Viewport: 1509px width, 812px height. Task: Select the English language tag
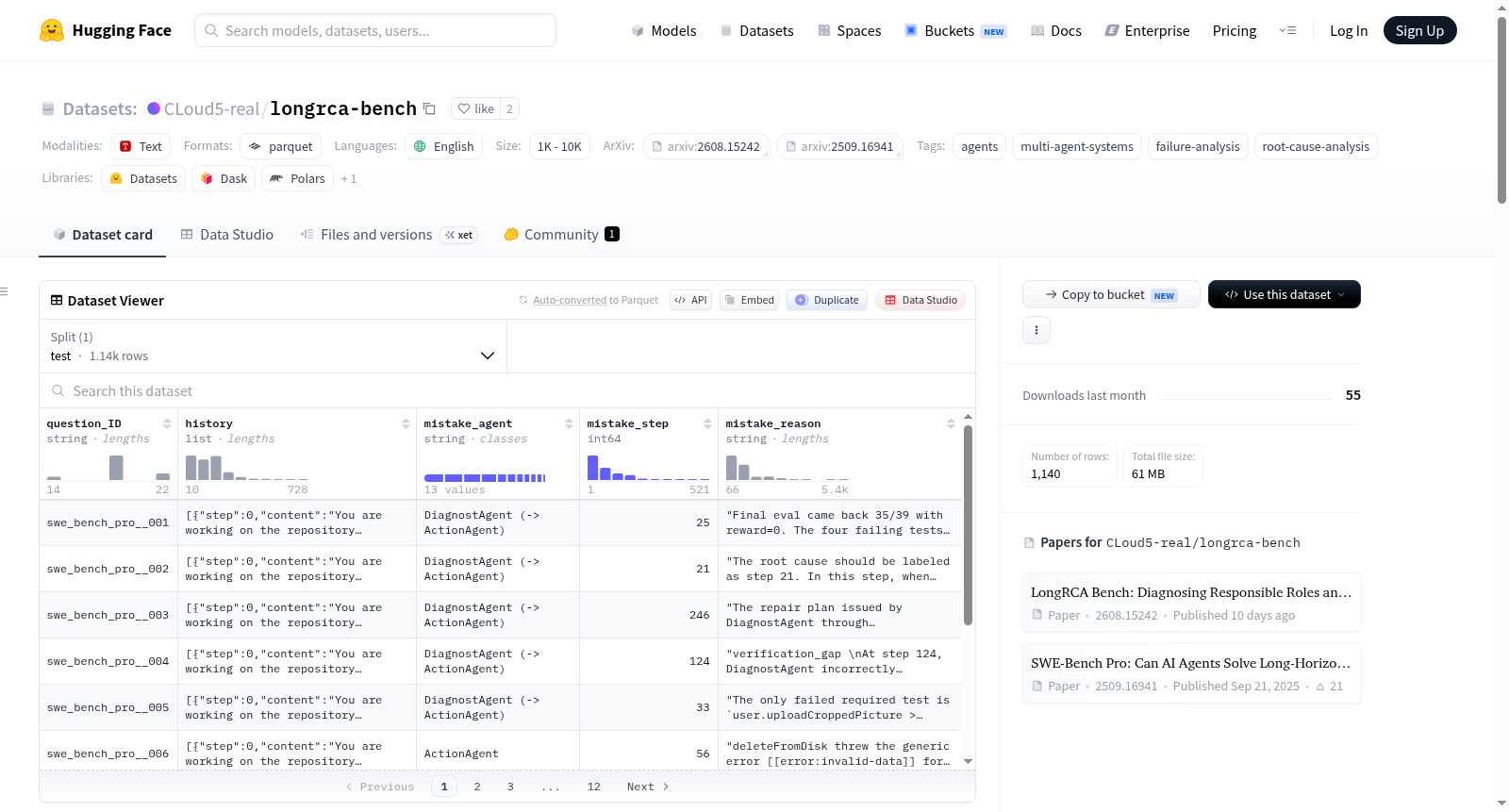pyautogui.click(x=444, y=146)
